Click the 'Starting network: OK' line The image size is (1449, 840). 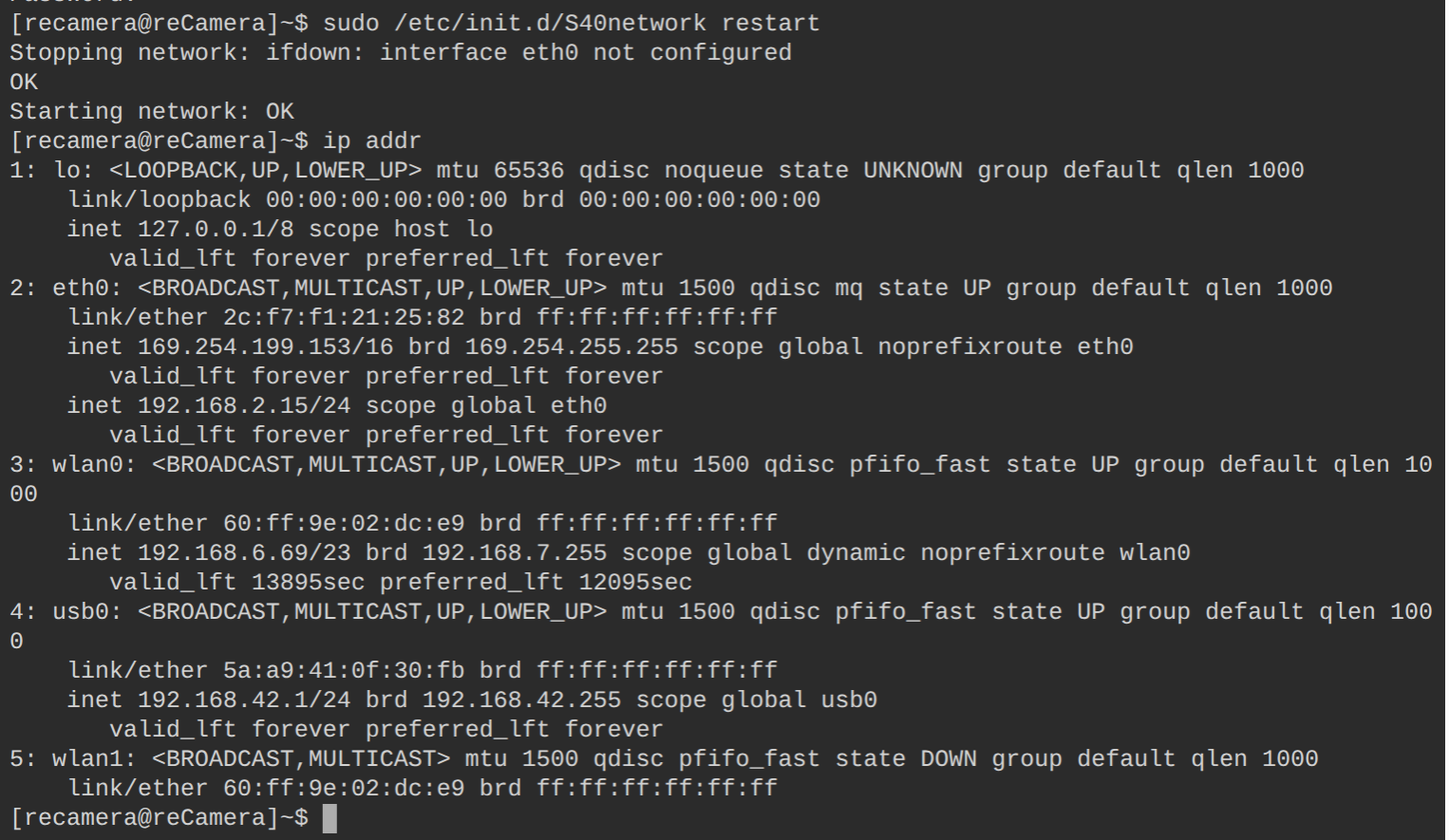tap(152, 111)
